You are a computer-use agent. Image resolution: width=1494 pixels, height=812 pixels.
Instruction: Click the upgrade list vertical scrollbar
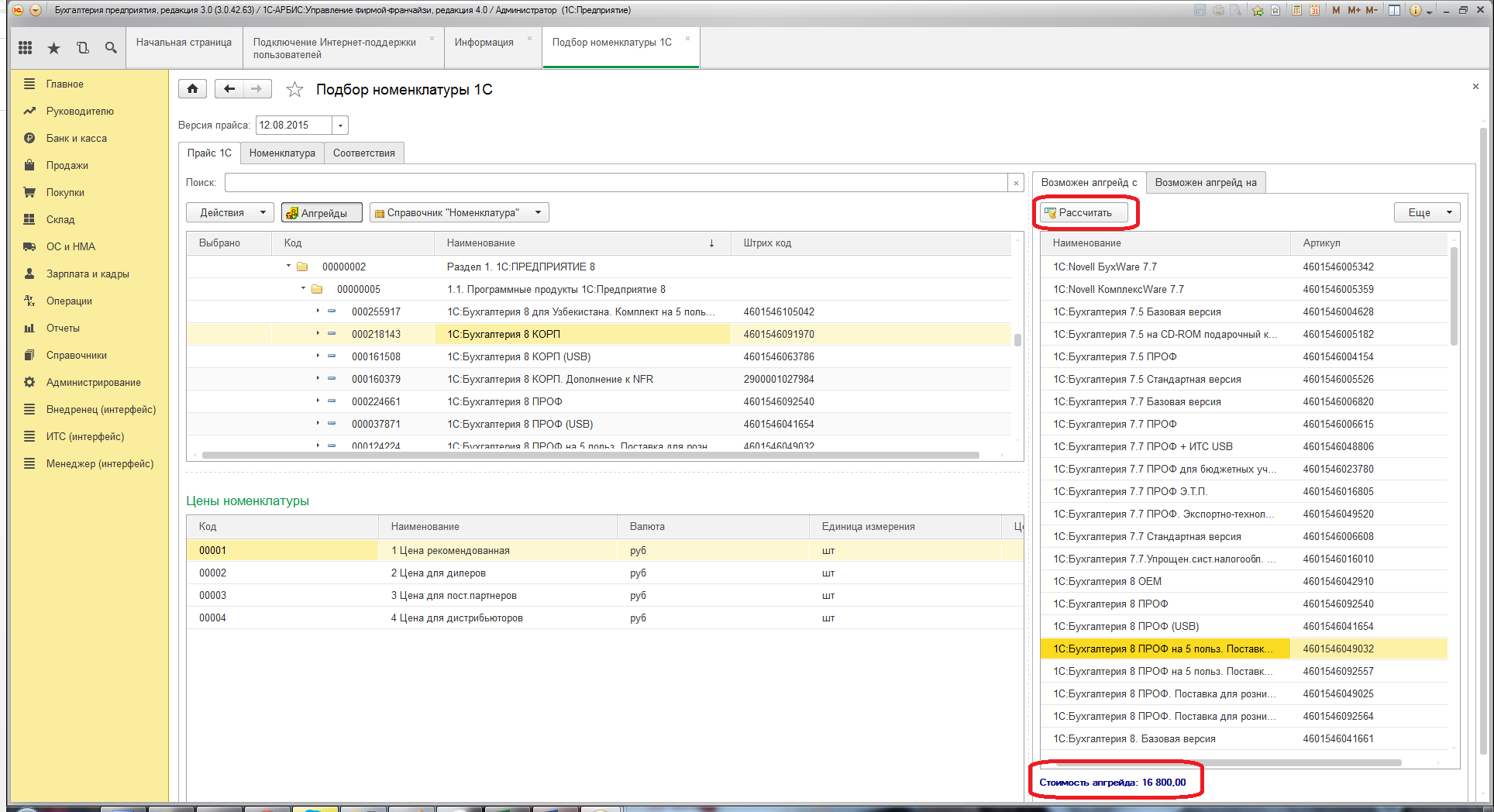click(1454, 296)
